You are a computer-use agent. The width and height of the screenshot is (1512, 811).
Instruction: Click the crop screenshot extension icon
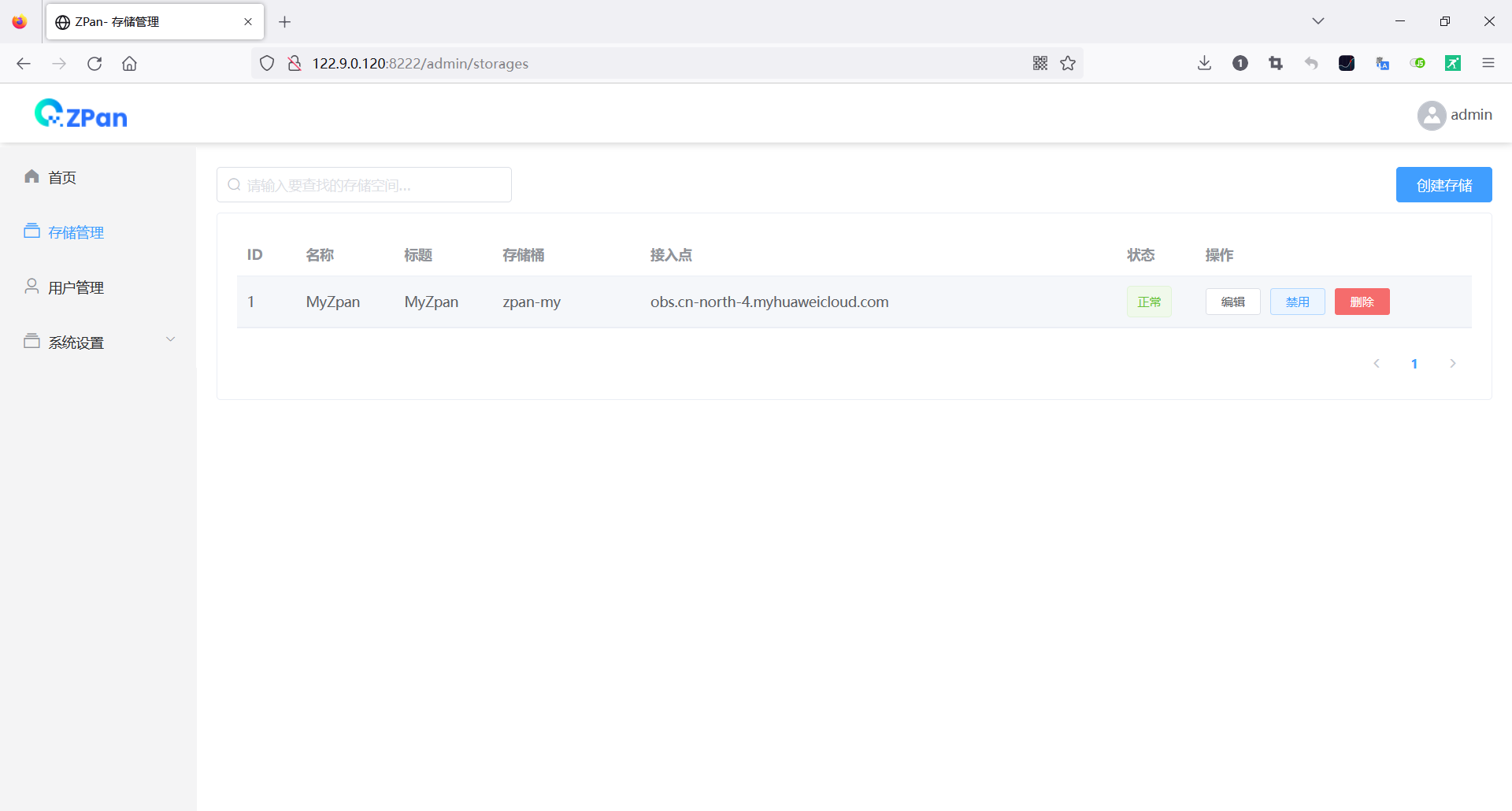1276,64
